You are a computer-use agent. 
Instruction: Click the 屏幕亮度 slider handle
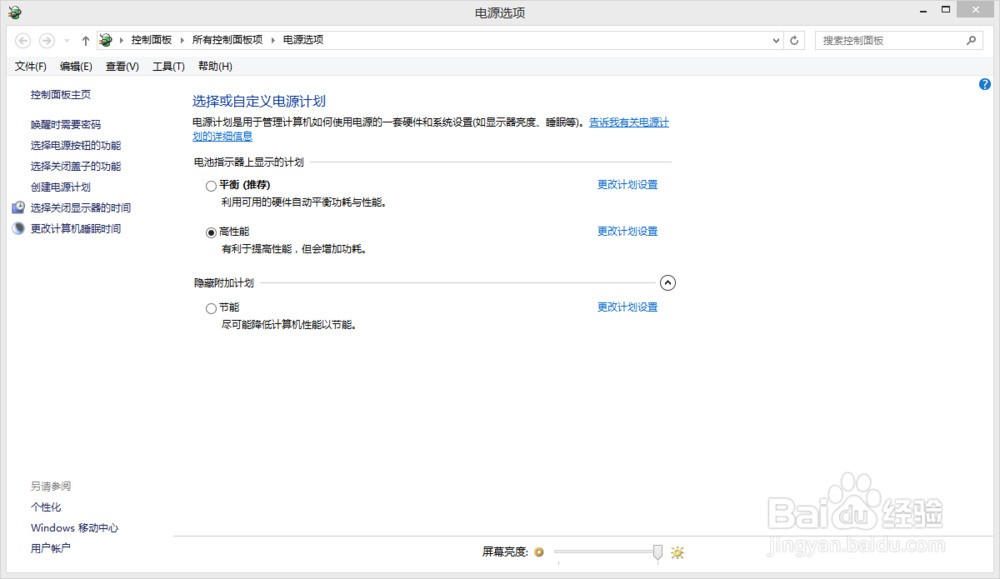pos(657,551)
